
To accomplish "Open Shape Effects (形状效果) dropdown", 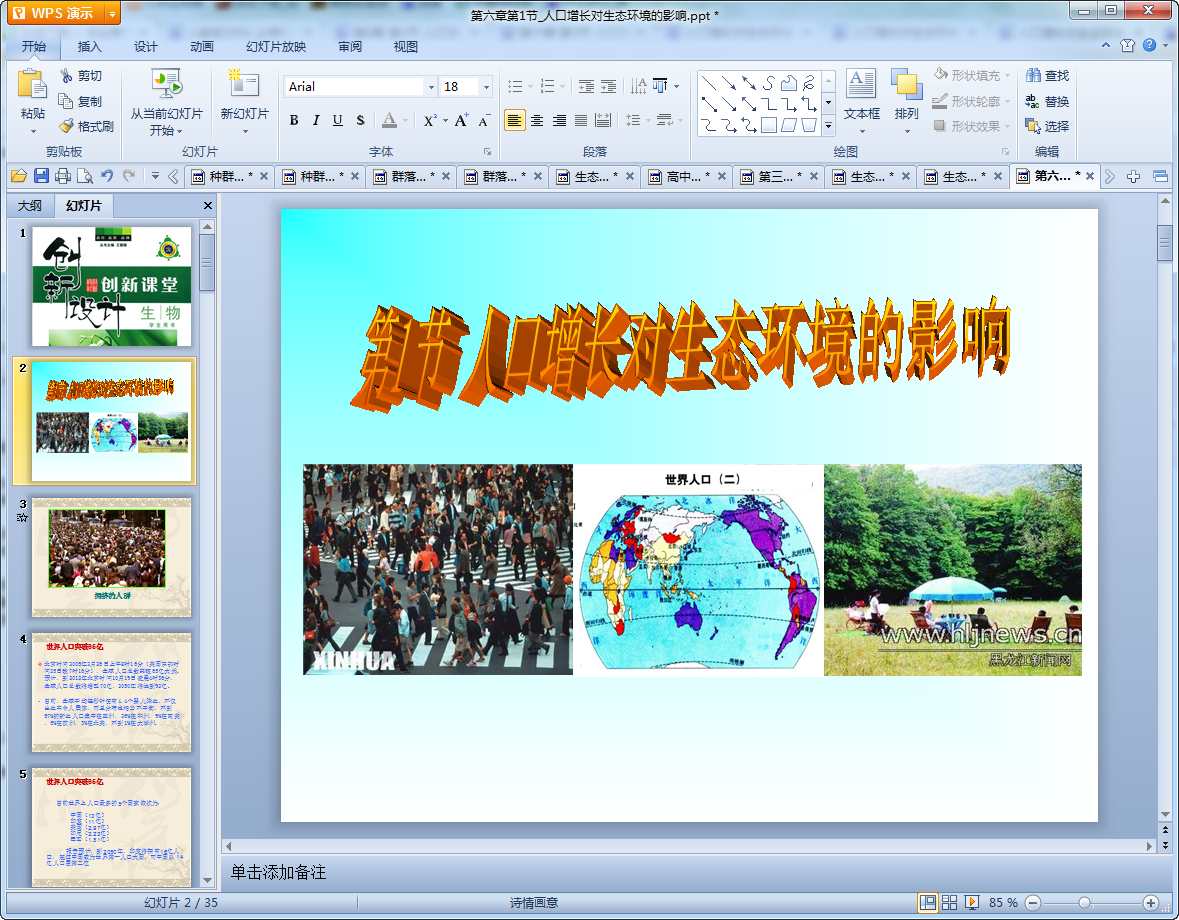I will tap(971, 126).
